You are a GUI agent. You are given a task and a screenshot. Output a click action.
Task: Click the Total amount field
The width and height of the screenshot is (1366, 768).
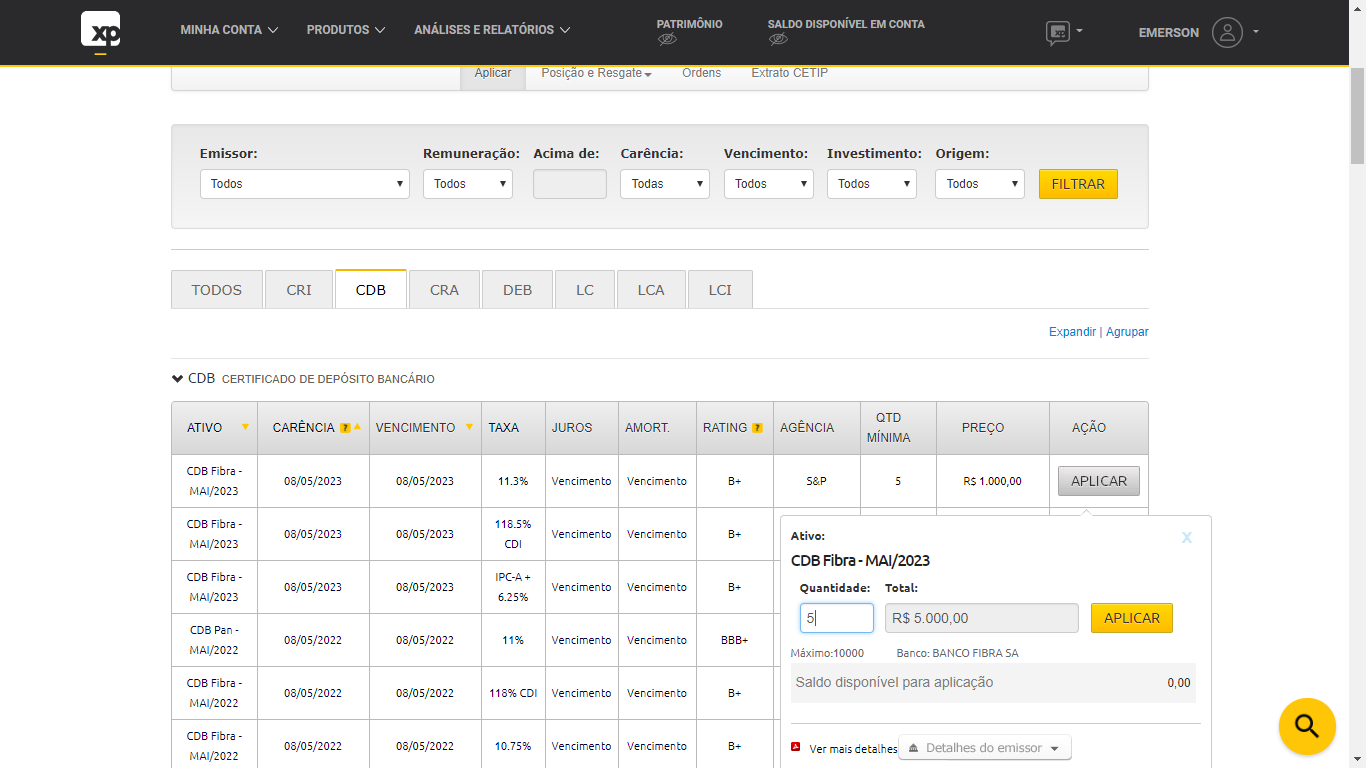click(982, 618)
